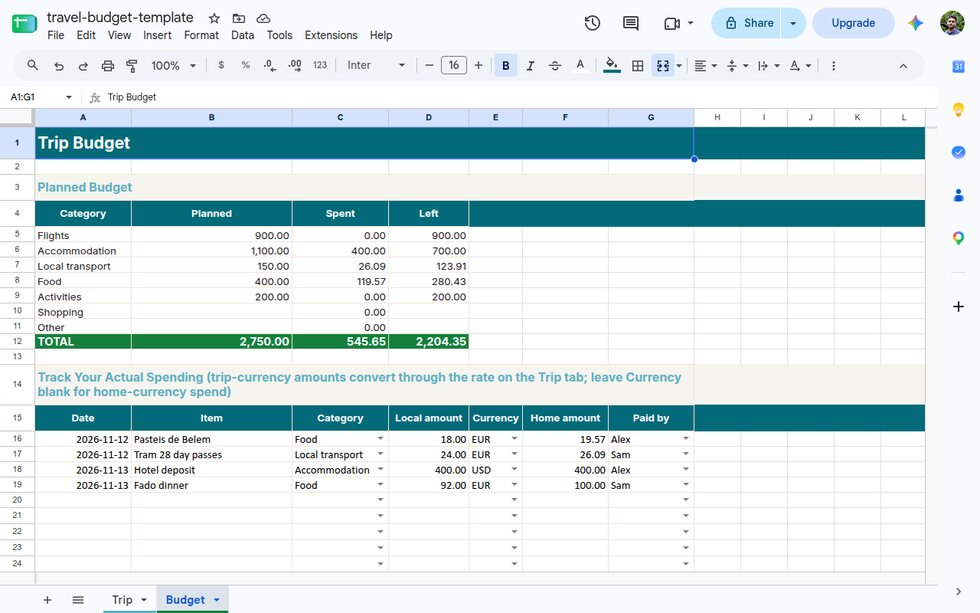The height and width of the screenshot is (613, 980).
Task: Open Maps in the side panel
Action: (958, 238)
